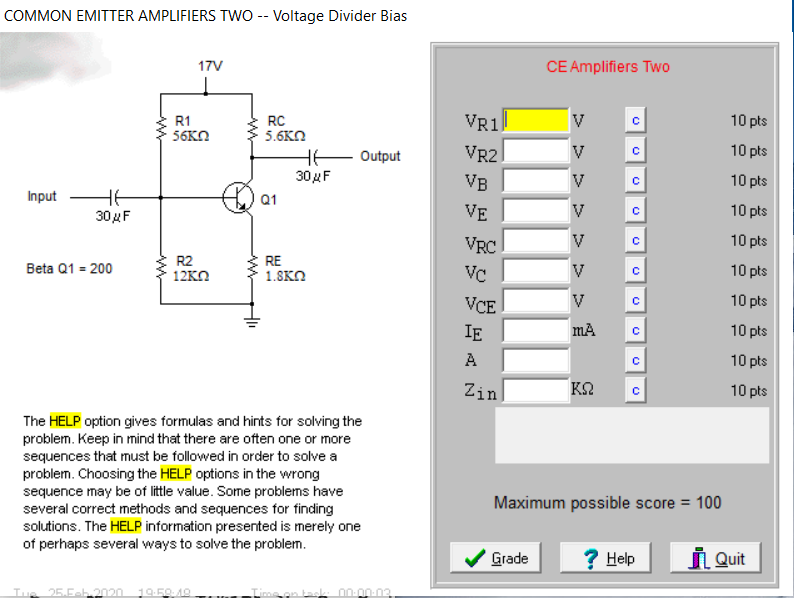Image resolution: width=794 pixels, height=598 pixels.
Task: Click the RE 1.8KΩ resistor label
Action: (x=285, y=268)
